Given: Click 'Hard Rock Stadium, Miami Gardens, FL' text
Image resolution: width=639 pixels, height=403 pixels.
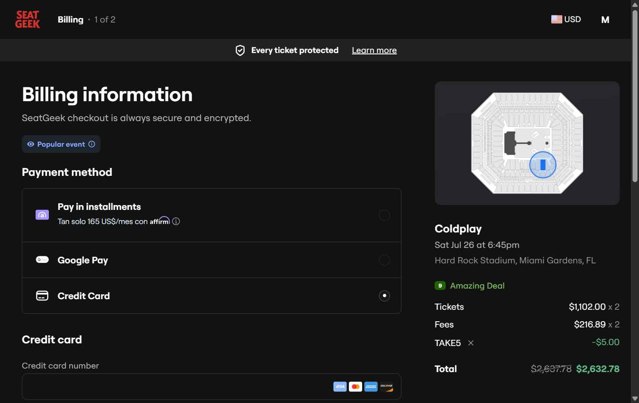Looking at the screenshot, I should 515,260.
